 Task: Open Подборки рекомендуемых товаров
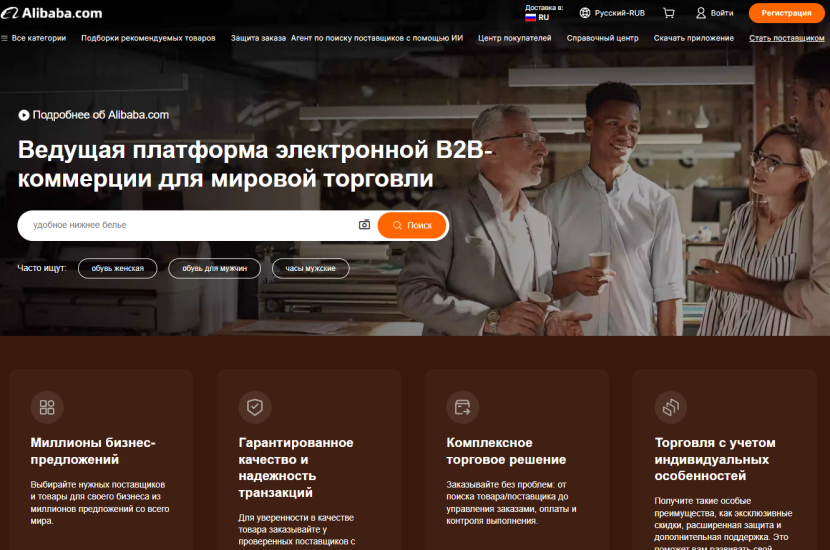(x=148, y=38)
